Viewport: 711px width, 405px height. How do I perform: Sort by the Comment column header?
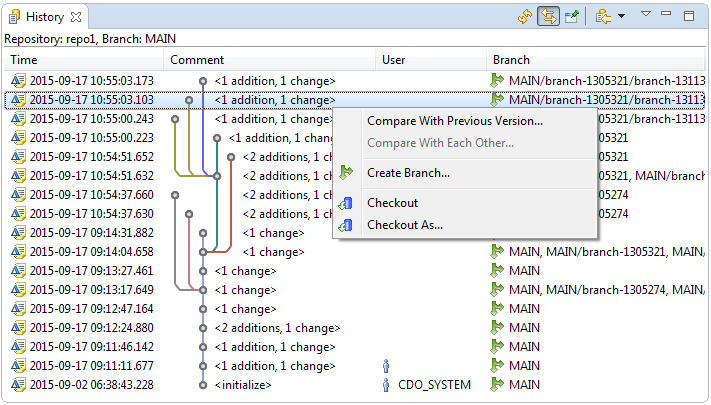(197, 60)
